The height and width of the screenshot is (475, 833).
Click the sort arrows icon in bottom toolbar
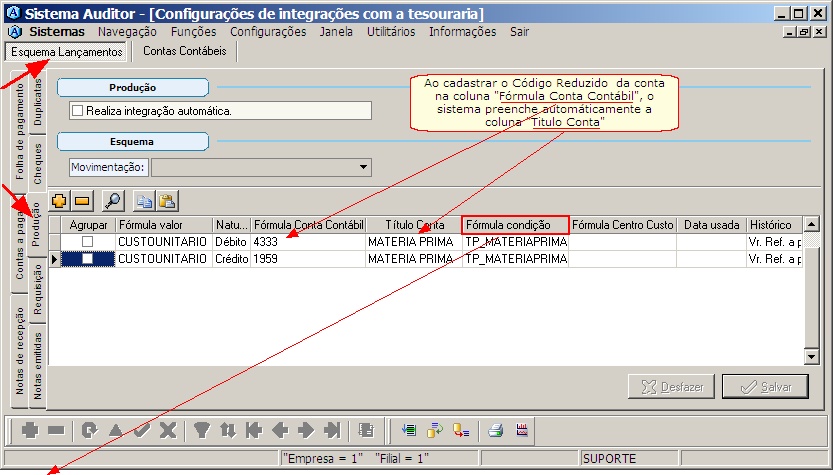227,431
